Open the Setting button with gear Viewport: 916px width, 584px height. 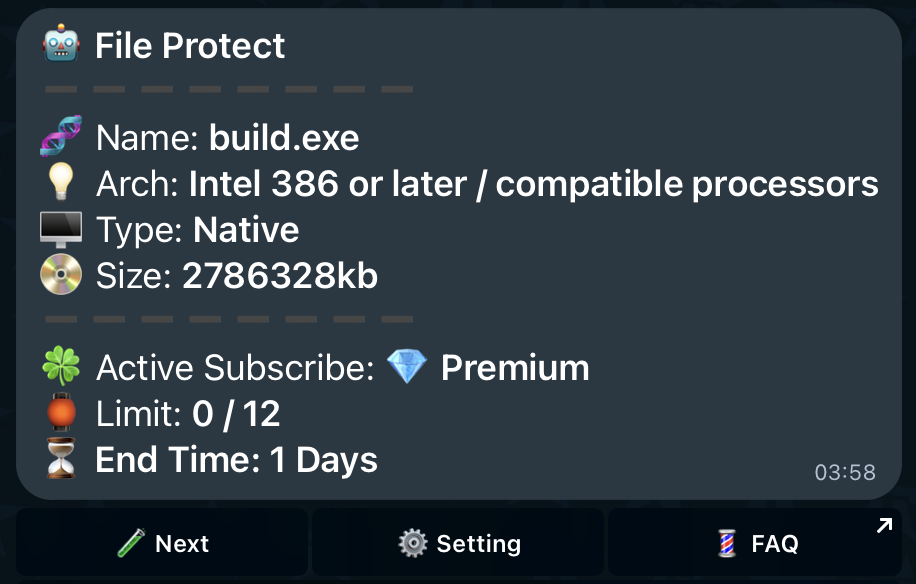pos(458,543)
